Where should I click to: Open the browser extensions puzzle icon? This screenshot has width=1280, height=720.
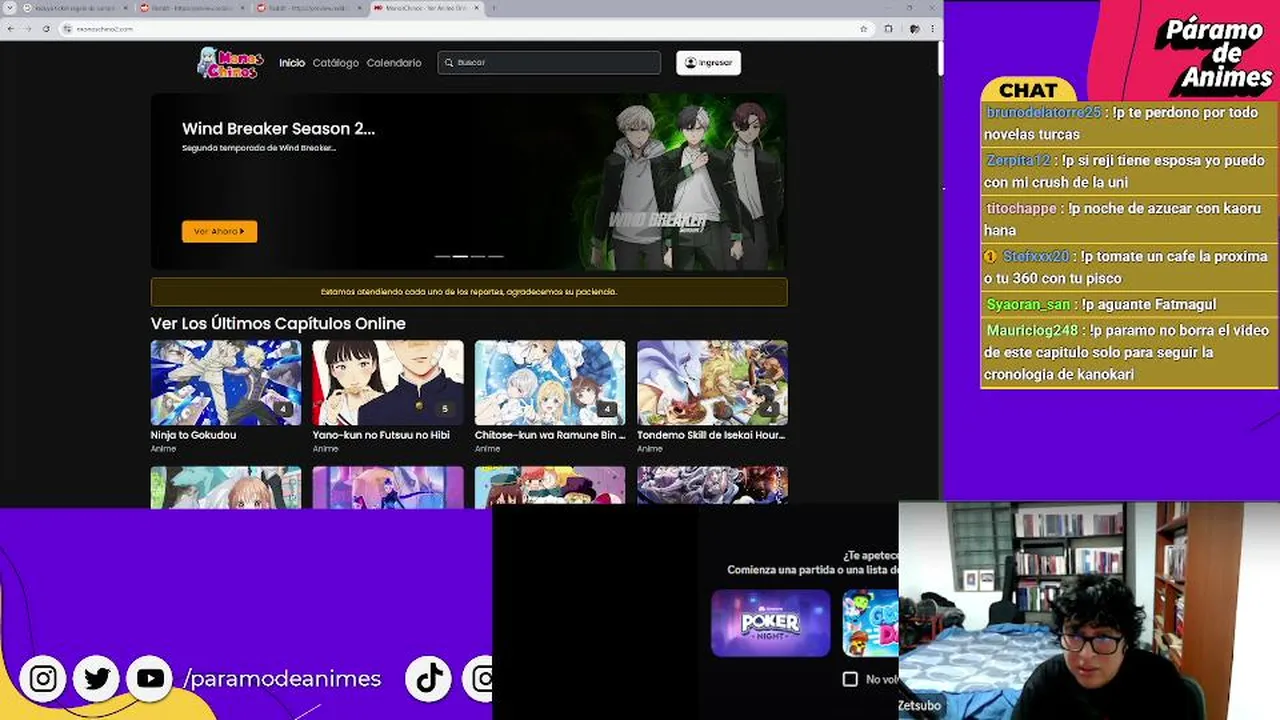click(x=888, y=29)
